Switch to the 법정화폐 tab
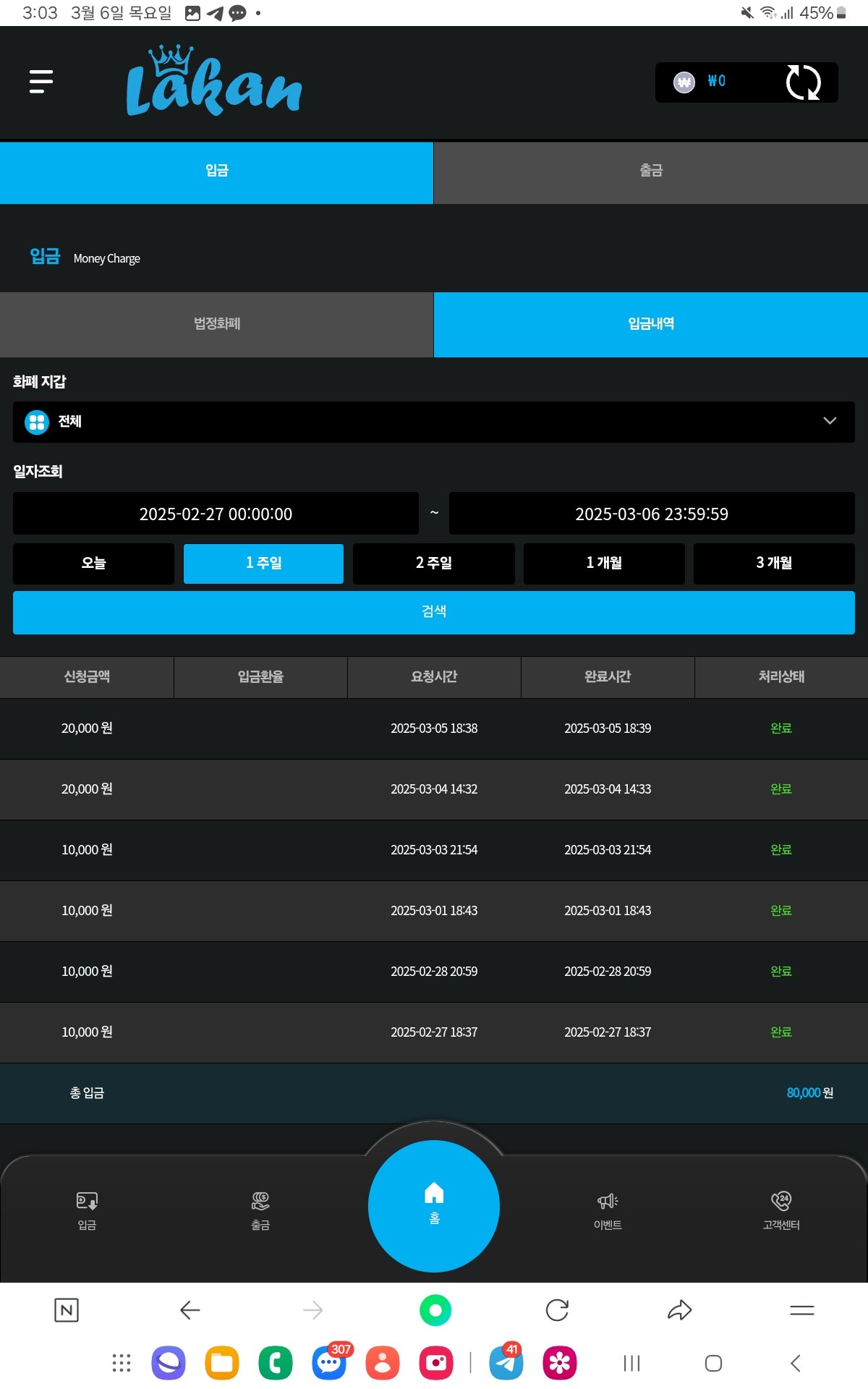This screenshot has width=868, height=1389. 217,324
